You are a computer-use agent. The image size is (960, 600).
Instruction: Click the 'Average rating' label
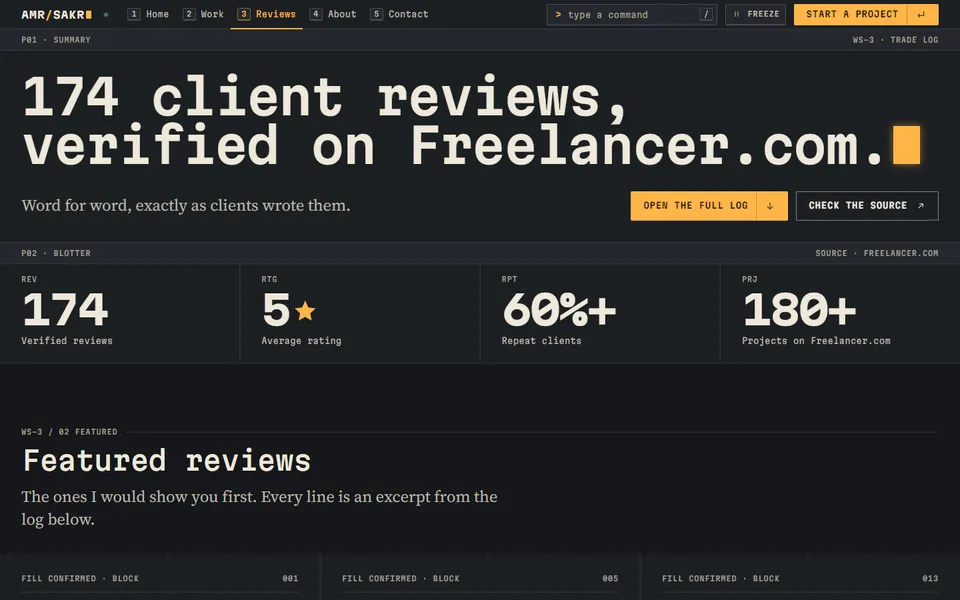[x=301, y=341]
